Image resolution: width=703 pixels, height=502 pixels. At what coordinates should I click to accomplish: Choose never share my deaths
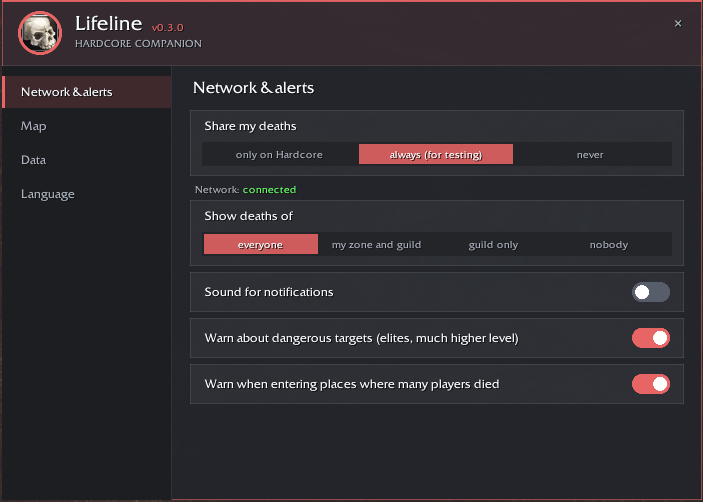point(590,155)
